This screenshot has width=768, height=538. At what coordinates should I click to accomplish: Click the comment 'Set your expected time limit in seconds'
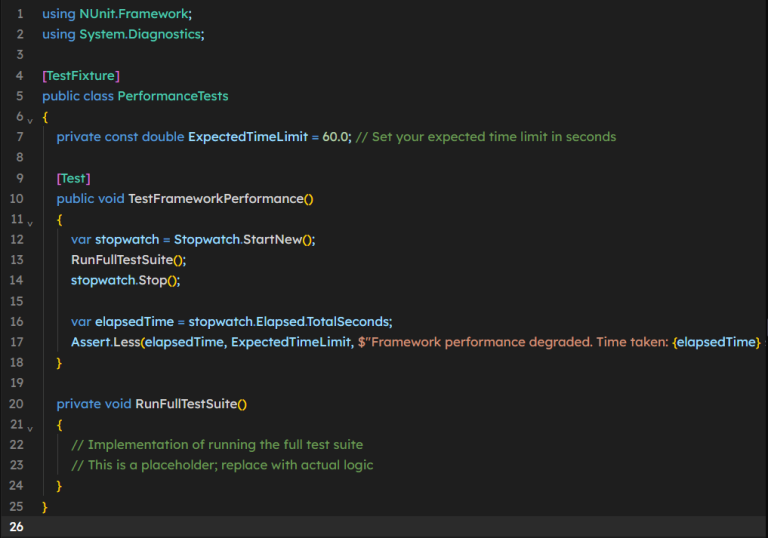[494, 137]
